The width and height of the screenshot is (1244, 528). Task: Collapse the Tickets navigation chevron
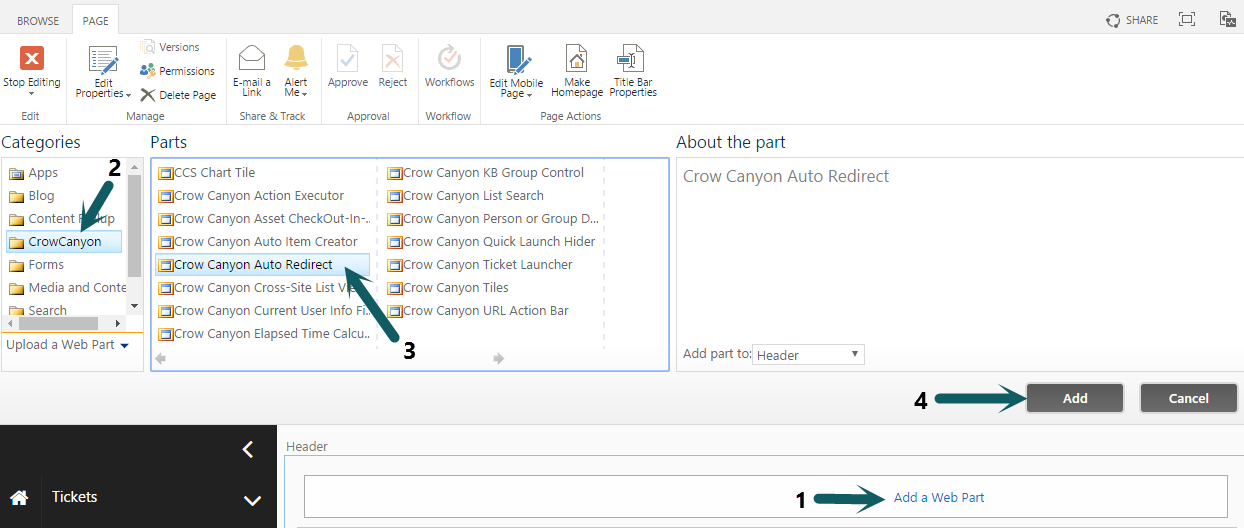pos(252,500)
